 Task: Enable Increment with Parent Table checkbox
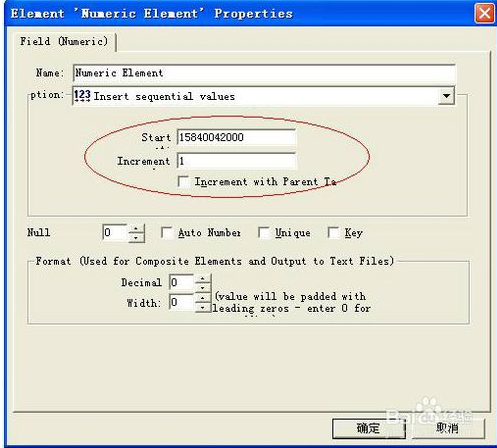184,182
